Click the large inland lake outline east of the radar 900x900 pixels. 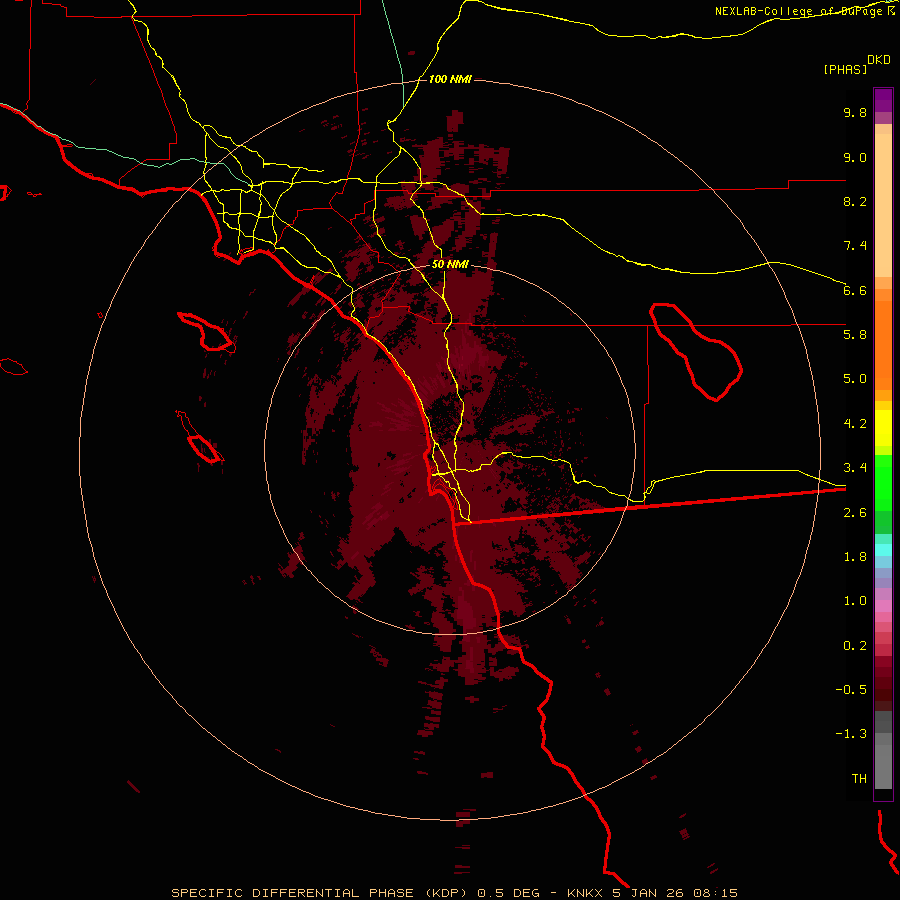pyautogui.click(x=696, y=352)
